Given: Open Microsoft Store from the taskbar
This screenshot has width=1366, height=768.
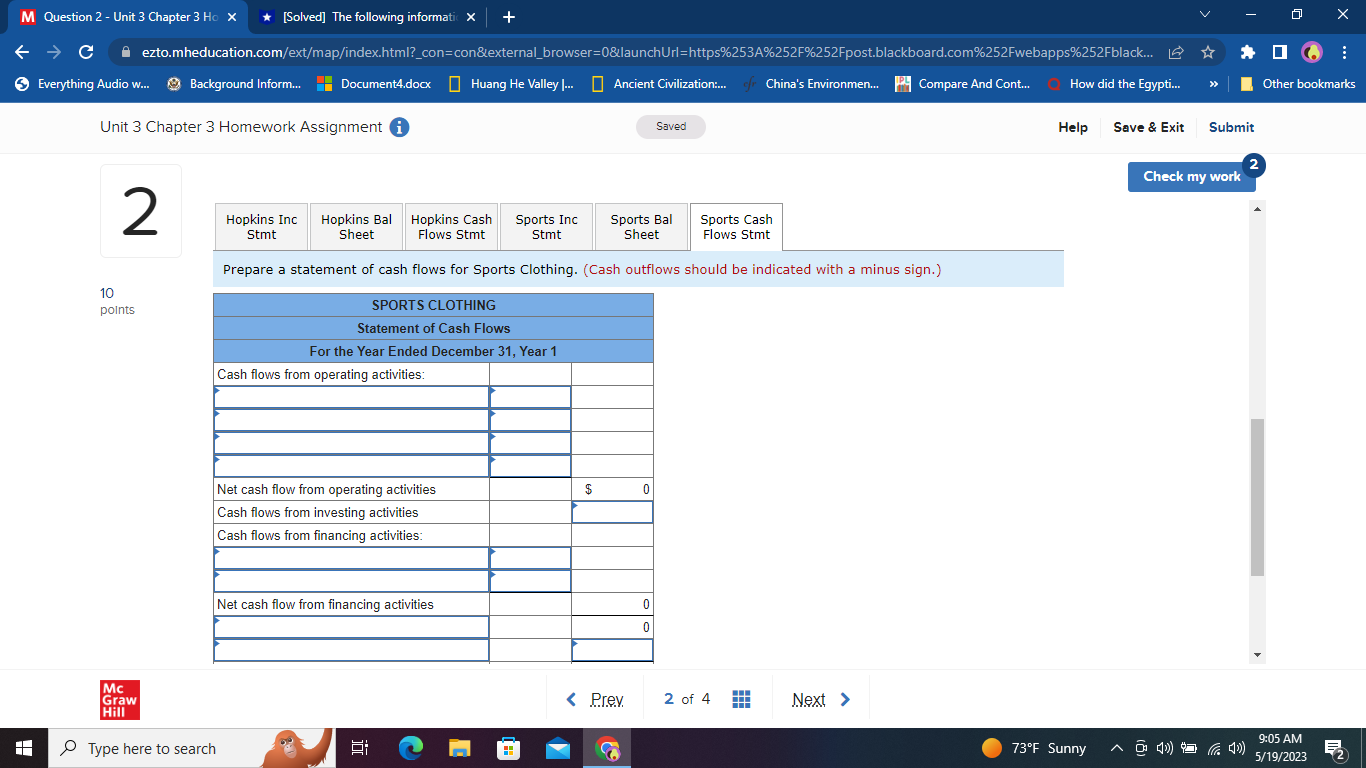Looking at the screenshot, I should [508, 748].
